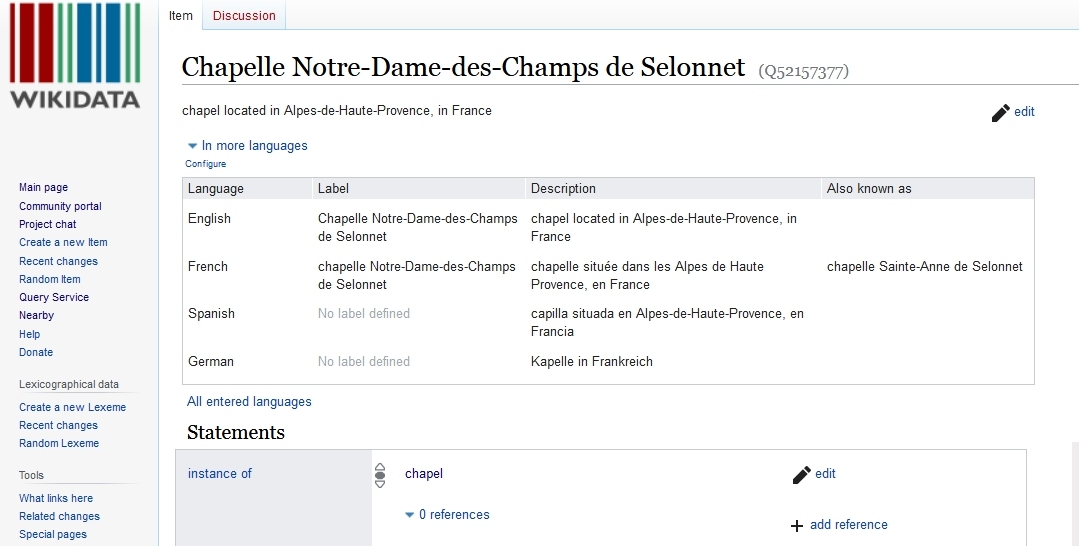This screenshot has width=1079, height=546.
Task: Switch to the Item tab
Action: point(180,15)
